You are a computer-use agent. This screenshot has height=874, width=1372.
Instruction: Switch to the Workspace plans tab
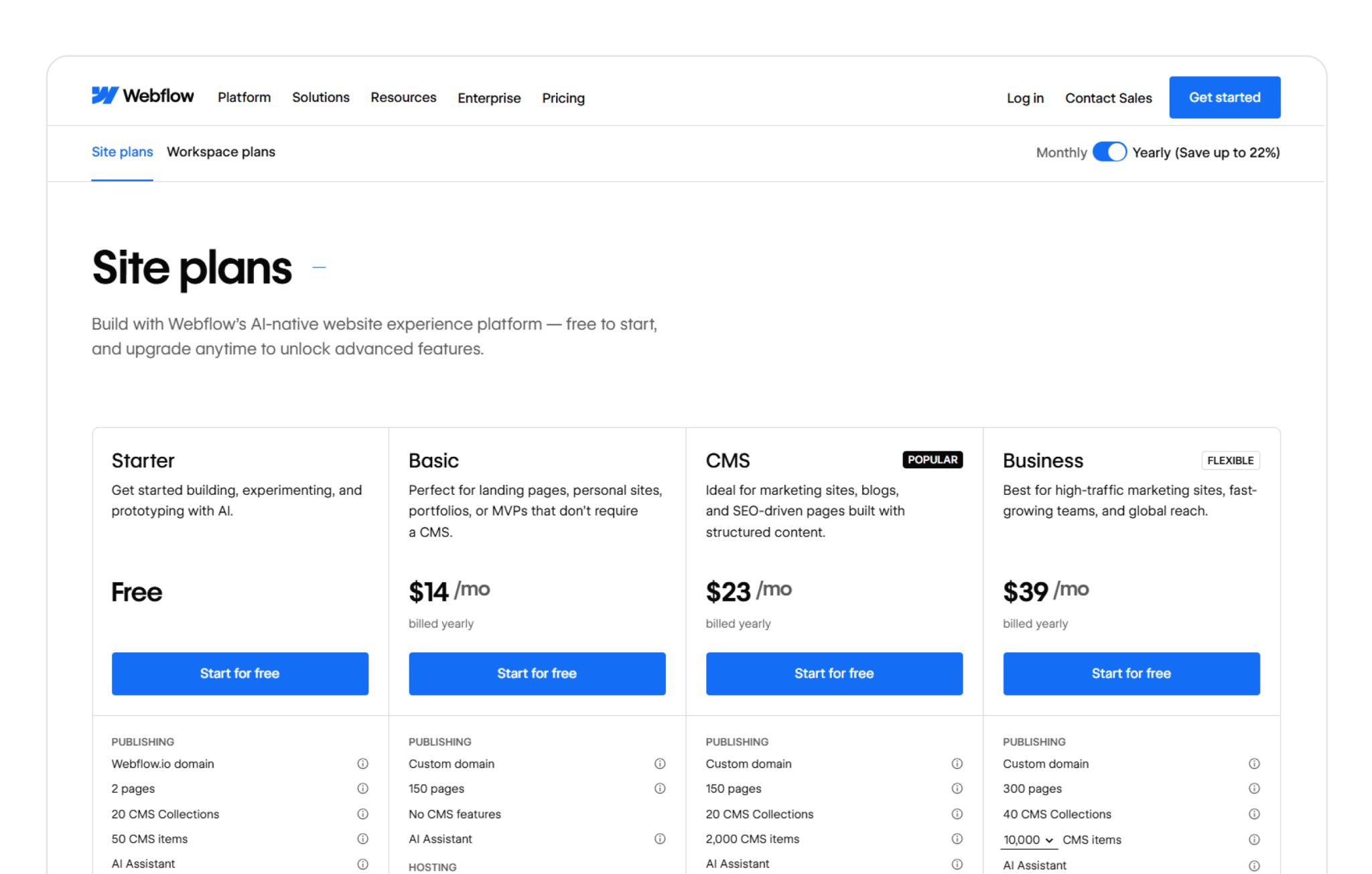coord(220,152)
